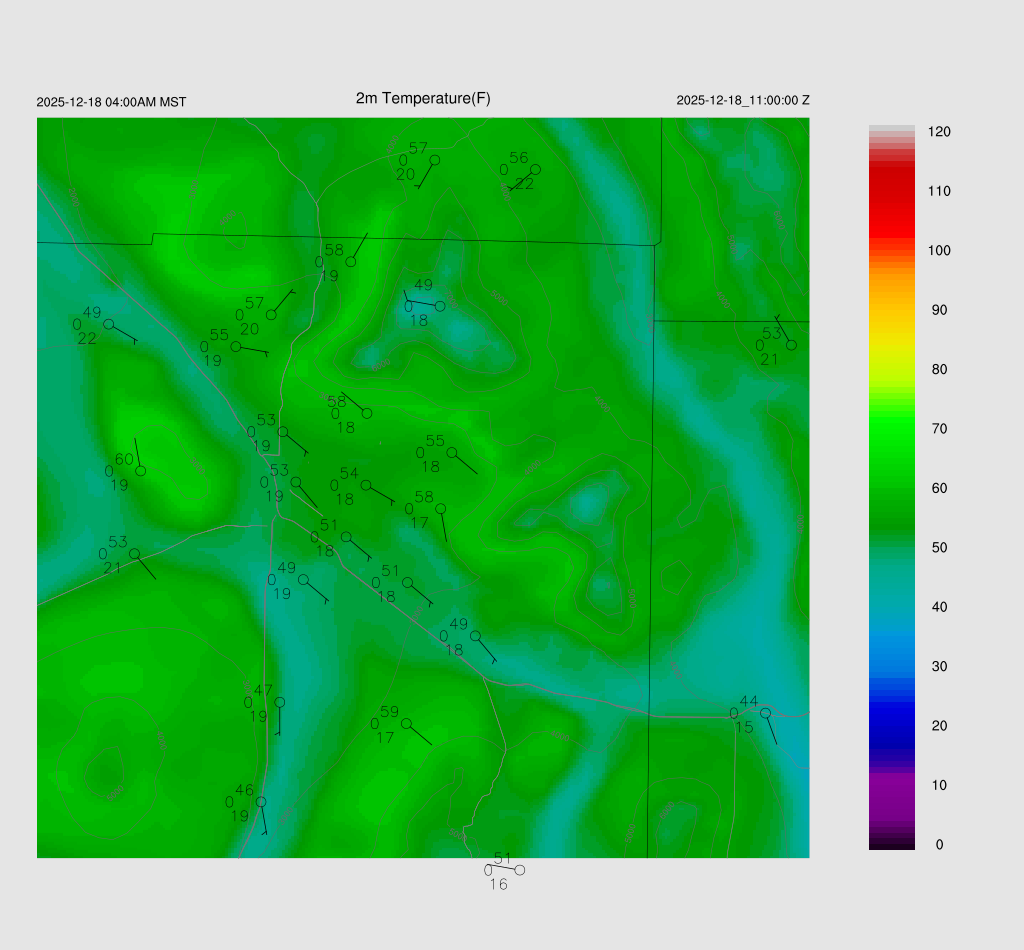1024x950 pixels.
Task: Select the station marker showing 58 over 17
Action: (x=440, y=508)
